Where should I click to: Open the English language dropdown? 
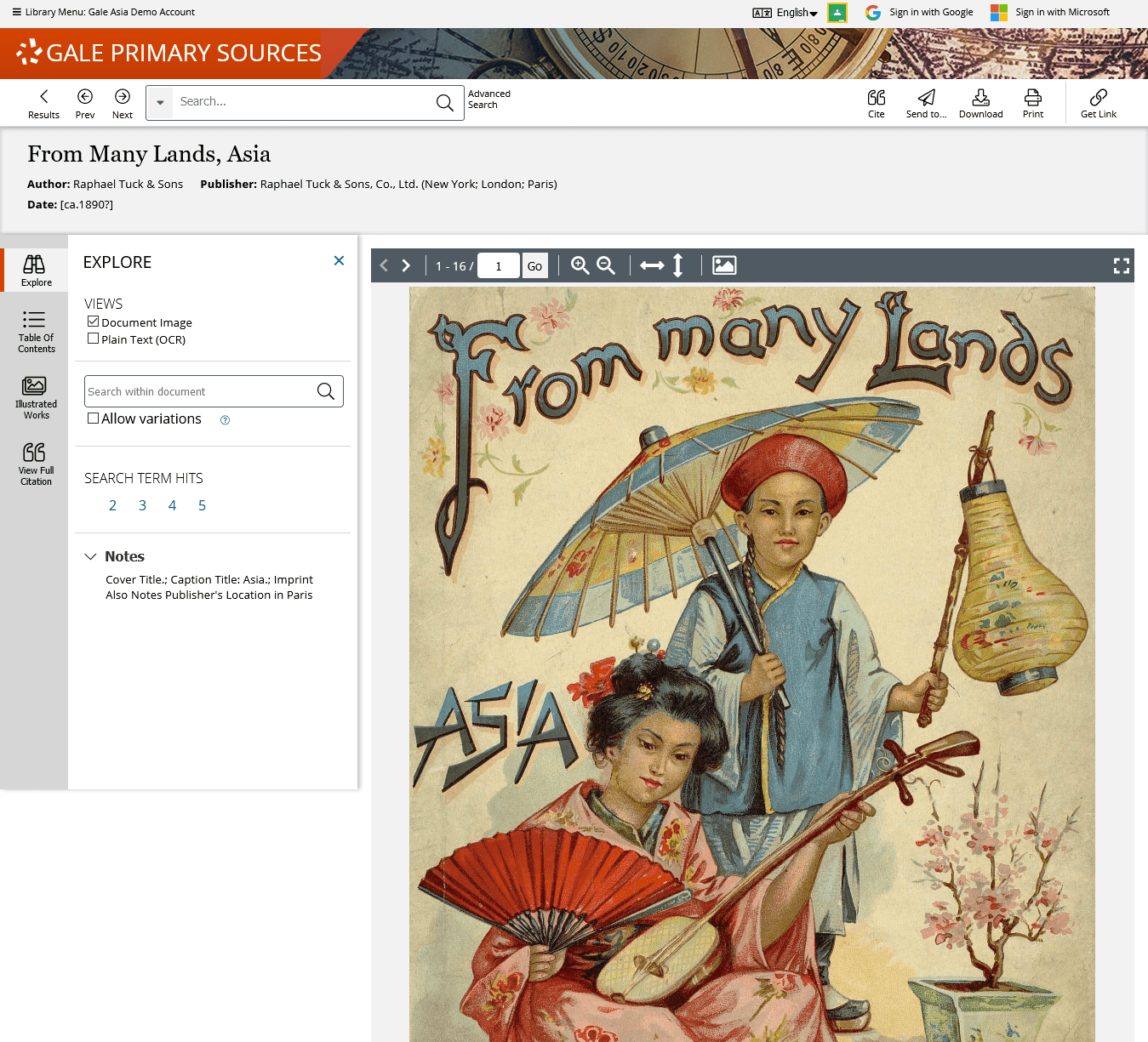pyautogui.click(x=785, y=13)
